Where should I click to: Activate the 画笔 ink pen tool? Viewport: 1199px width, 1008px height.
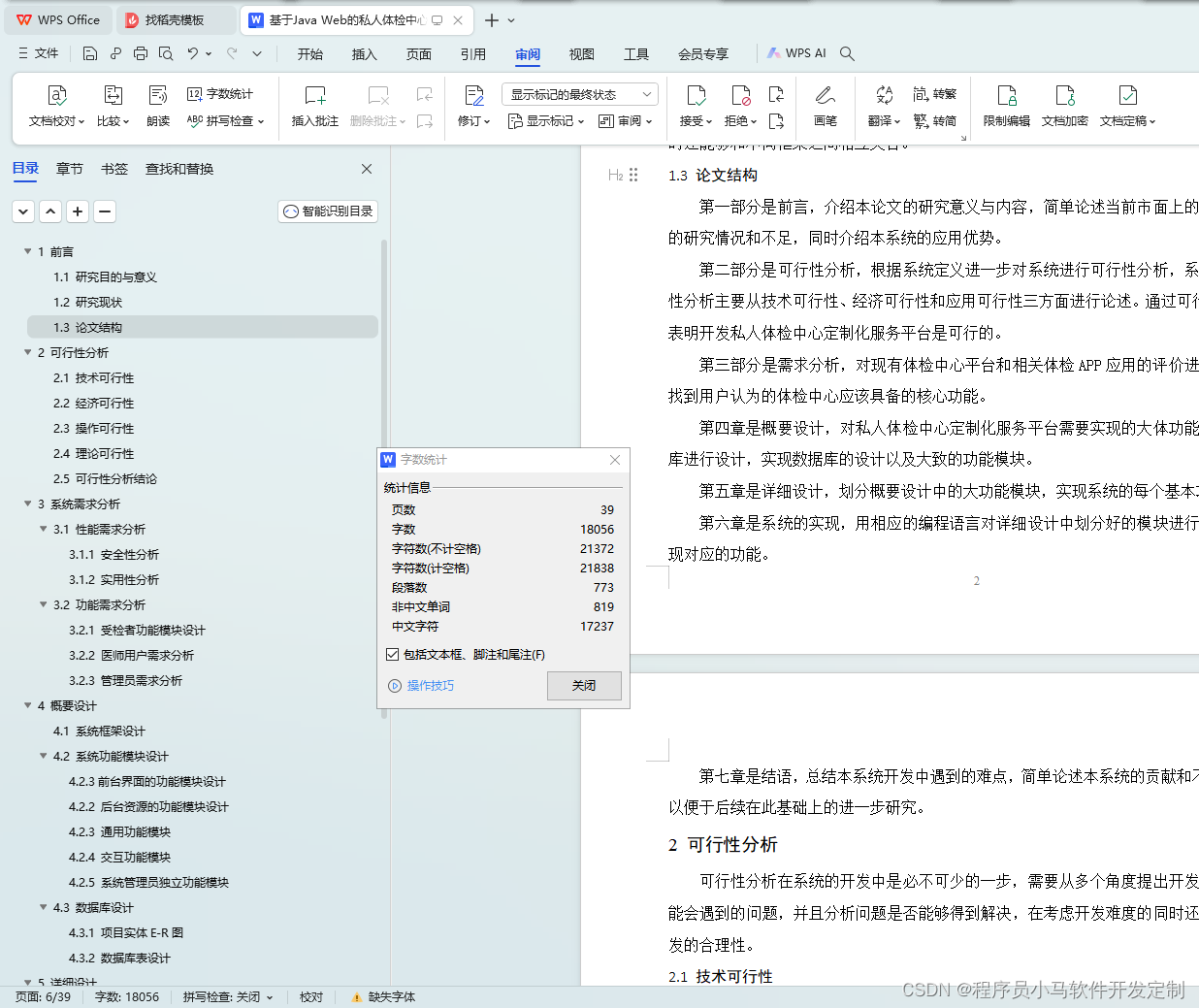(826, 107)
